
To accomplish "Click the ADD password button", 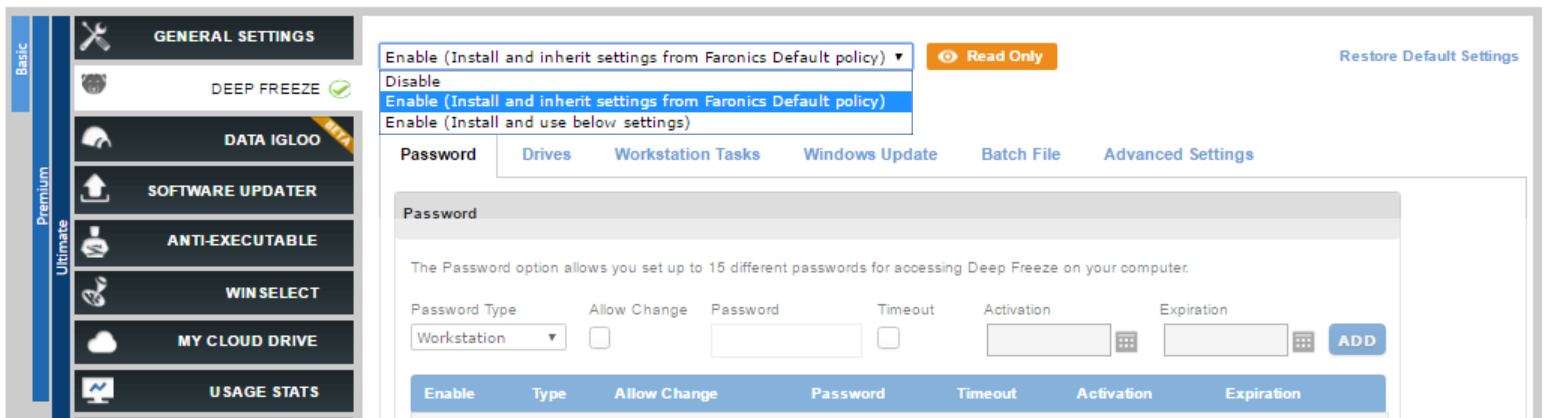I will pyautogui.click(x=1357, y=340).
